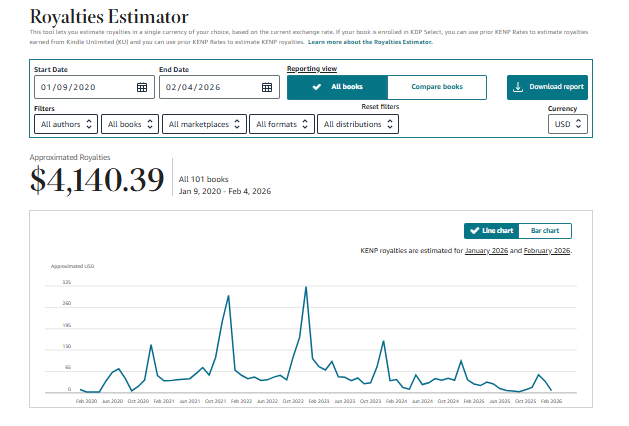
Task: Expand the All distributions dropdown
Action: coord(358,124)
